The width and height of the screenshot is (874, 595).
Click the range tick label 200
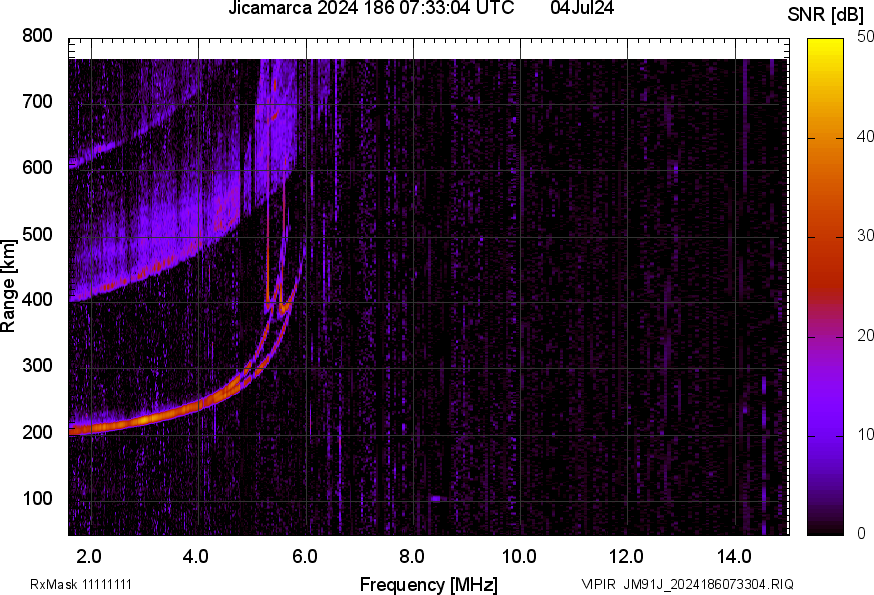coord(37,432)
